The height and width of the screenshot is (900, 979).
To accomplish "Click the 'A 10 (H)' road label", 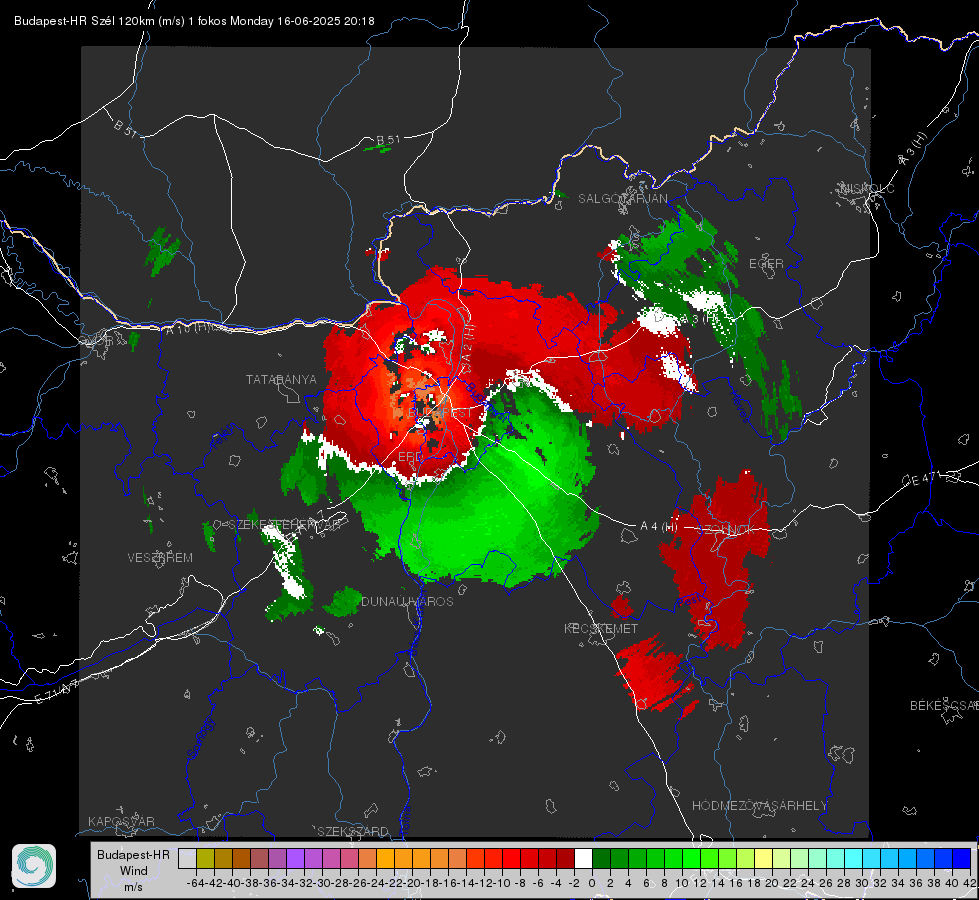I will tap(188, 327).
